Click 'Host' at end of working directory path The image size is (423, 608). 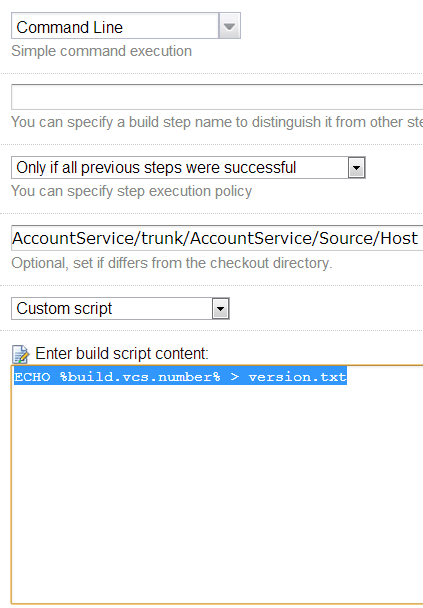click(x=399, y=238)
